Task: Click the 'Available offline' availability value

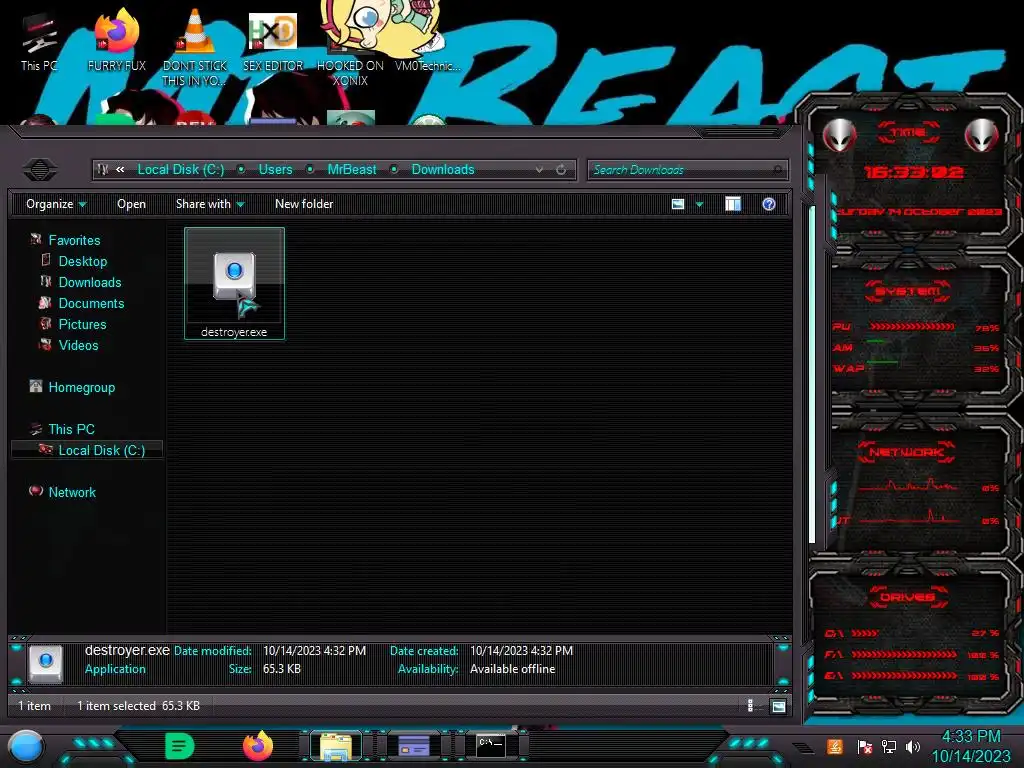Action: tap(513, 669)
